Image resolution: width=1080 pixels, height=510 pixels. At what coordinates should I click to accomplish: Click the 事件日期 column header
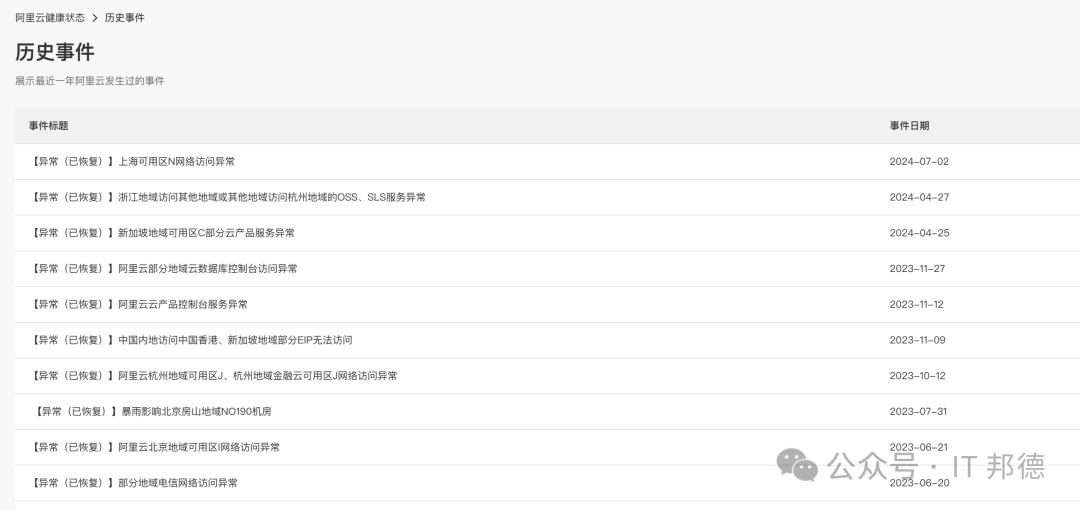909,125
